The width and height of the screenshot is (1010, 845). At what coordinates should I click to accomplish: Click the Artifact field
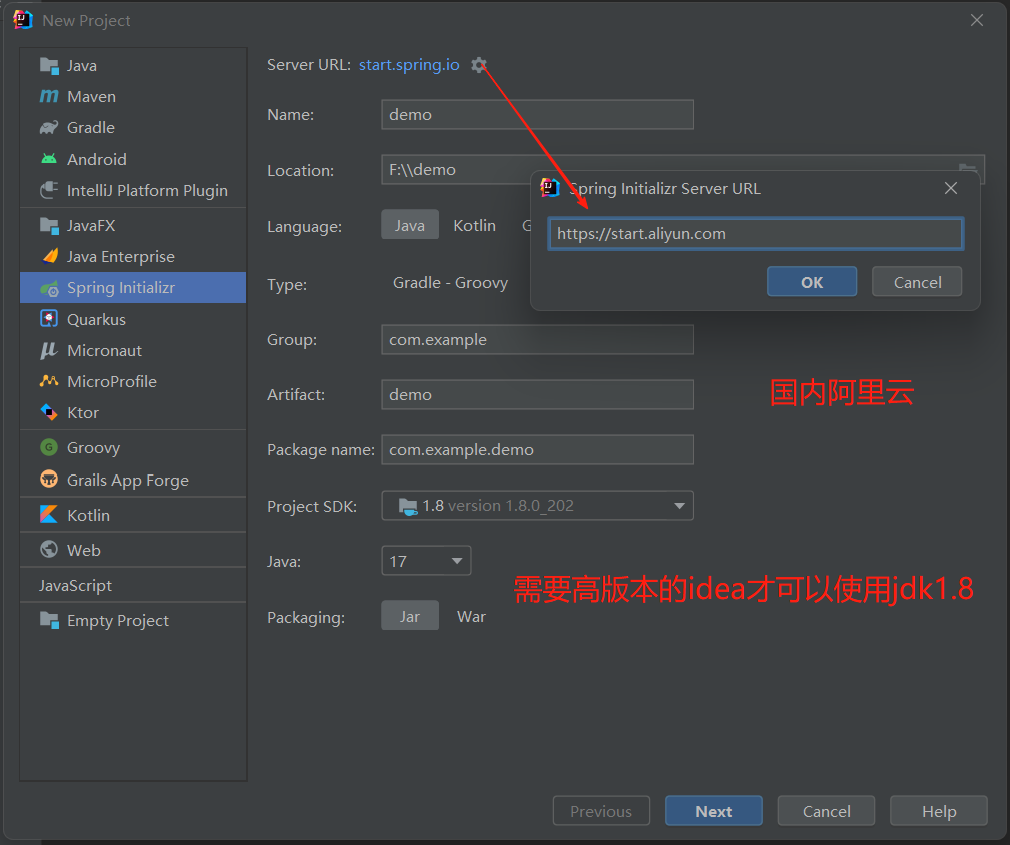click(537, 394)
